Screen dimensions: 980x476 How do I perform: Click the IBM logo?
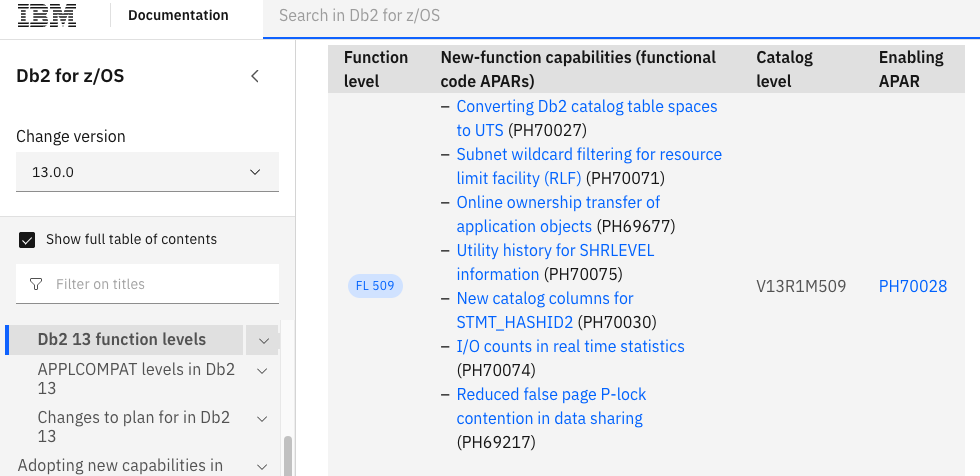47,16
